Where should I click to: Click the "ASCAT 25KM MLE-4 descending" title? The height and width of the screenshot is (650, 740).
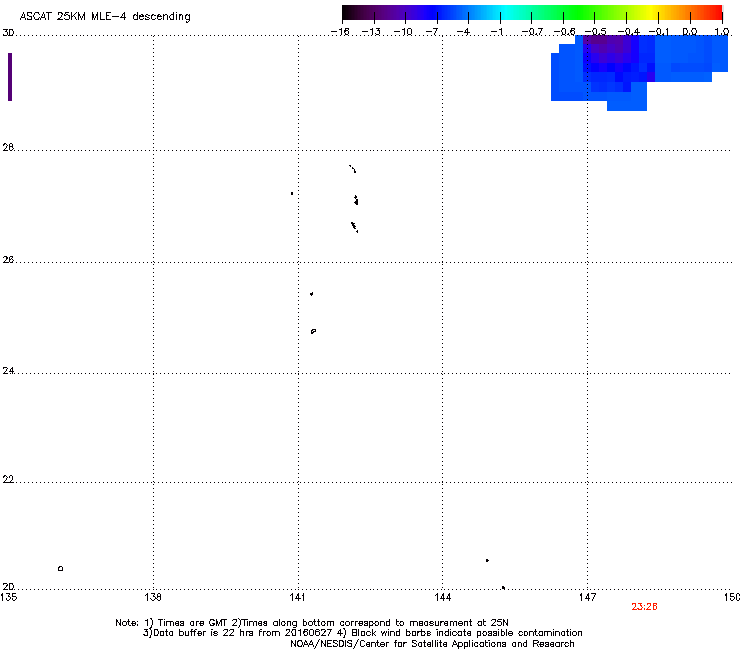[105, 17]
